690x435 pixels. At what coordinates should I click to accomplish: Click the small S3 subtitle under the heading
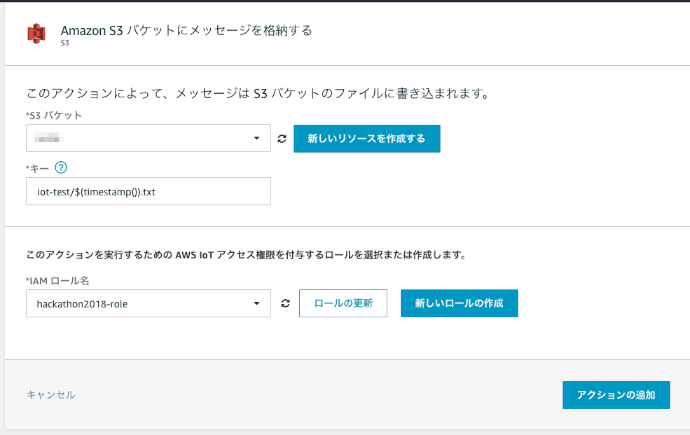tap(65, 43)
